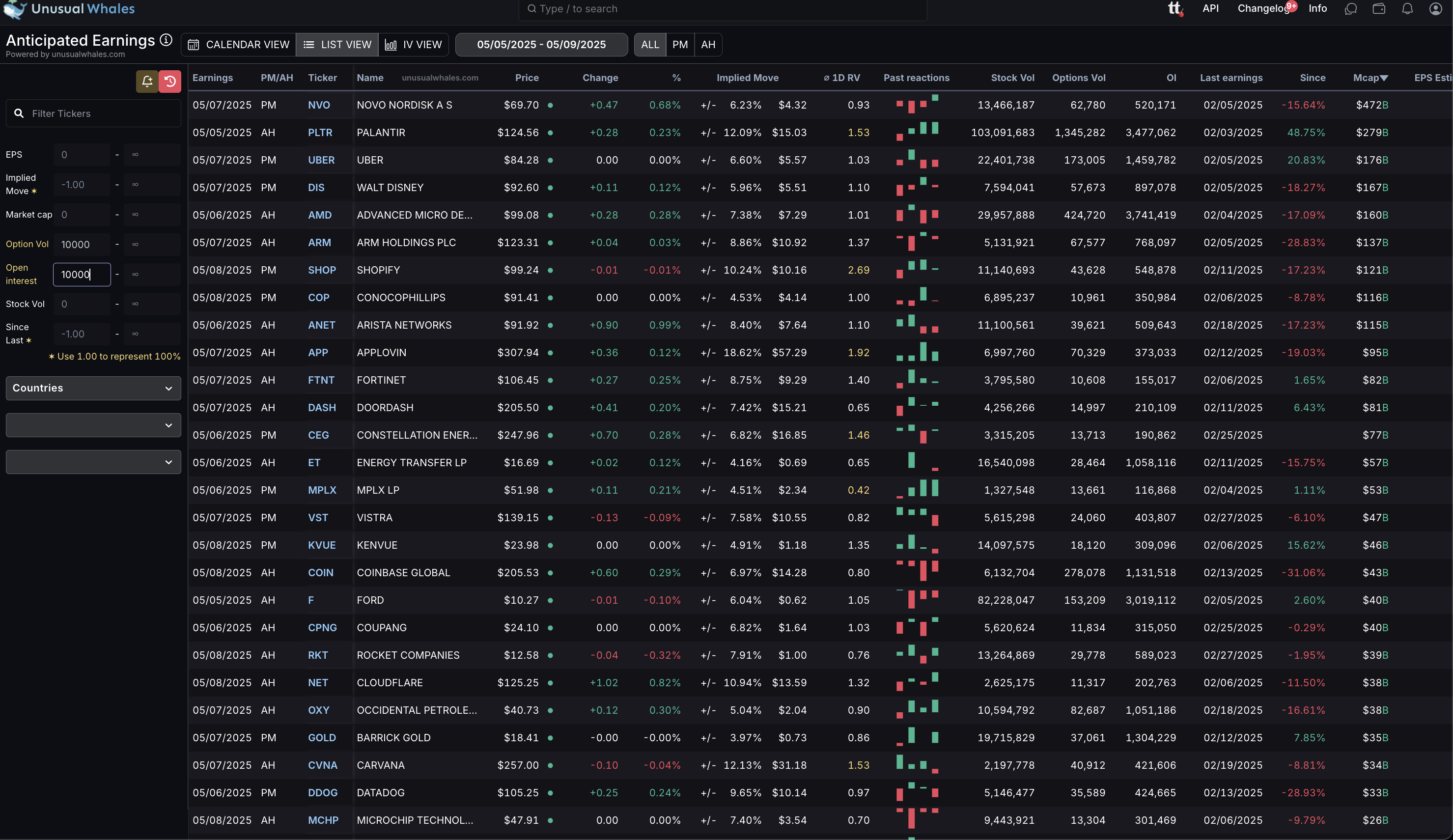
Task: Open the NVO ticker link
Action: 319,105
